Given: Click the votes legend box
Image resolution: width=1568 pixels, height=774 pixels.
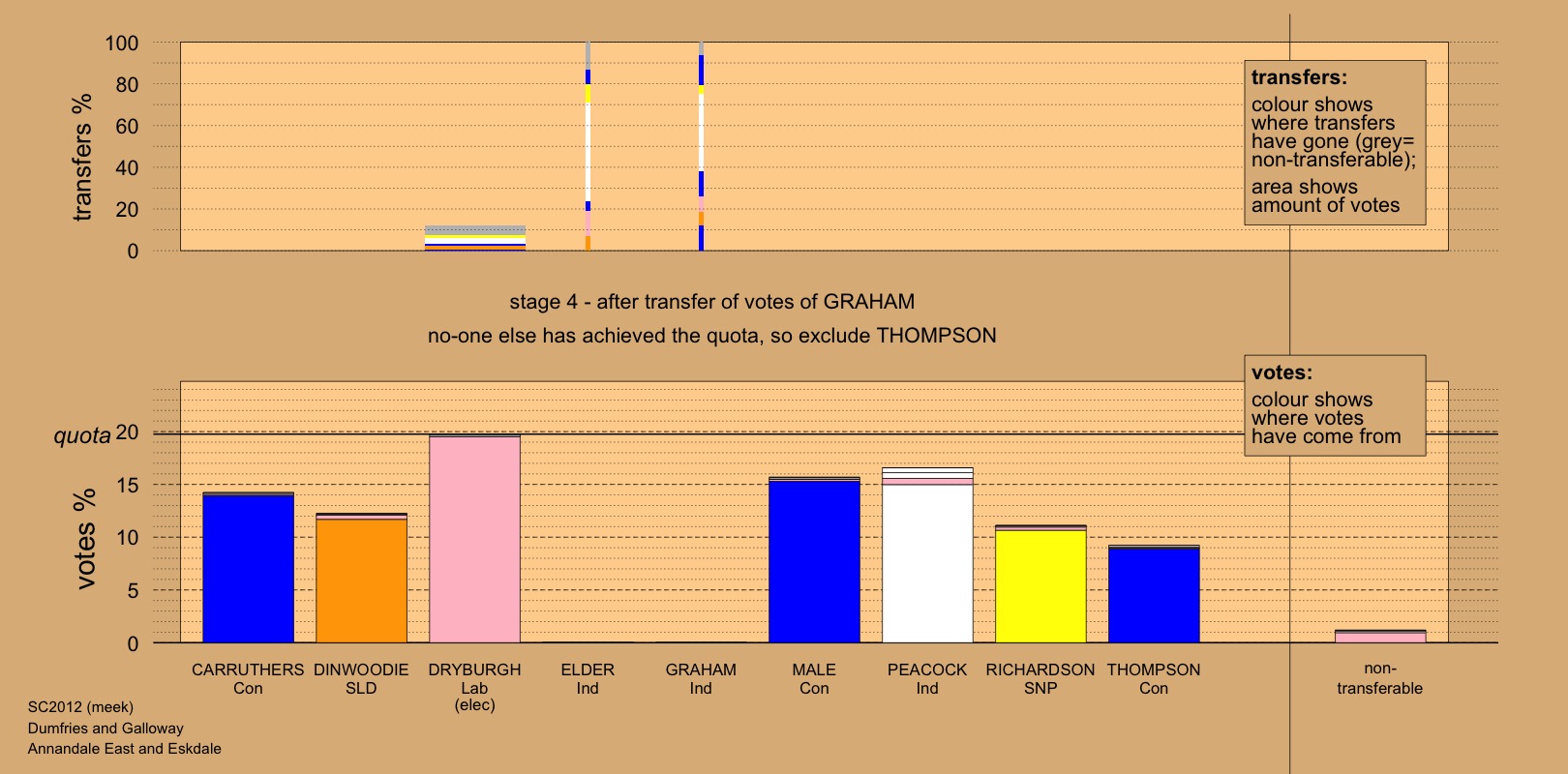Looking at the screenshot, I should coord(1334,404).
